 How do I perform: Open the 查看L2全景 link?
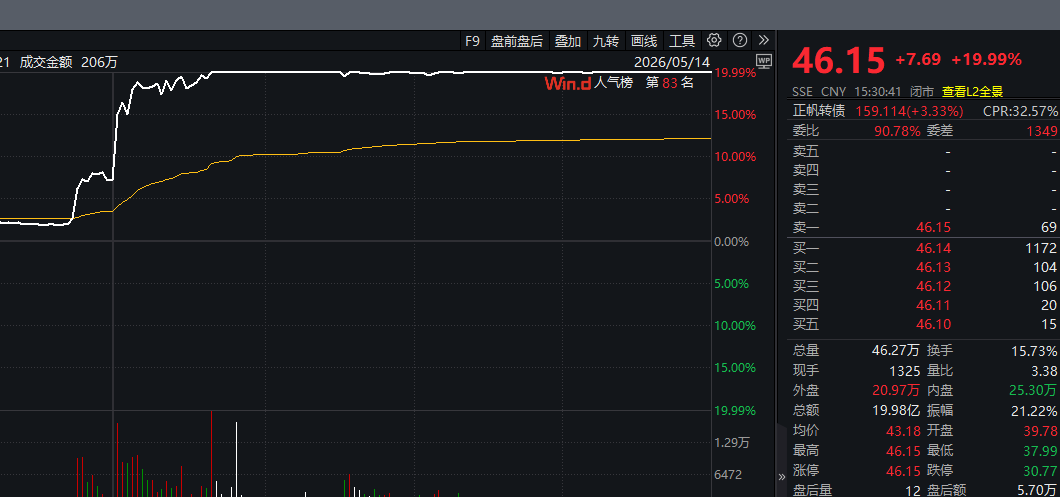click(973, 91)
